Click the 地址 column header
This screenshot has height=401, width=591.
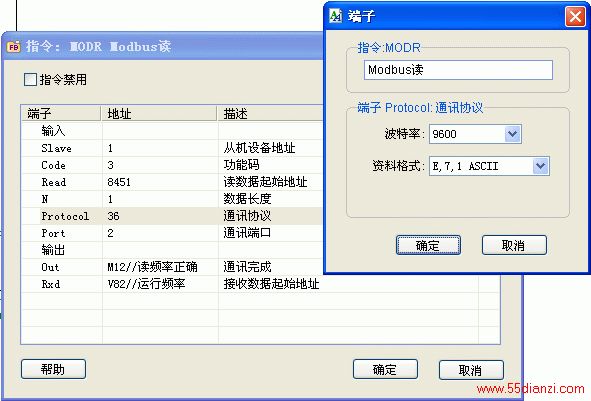[159, 113]
